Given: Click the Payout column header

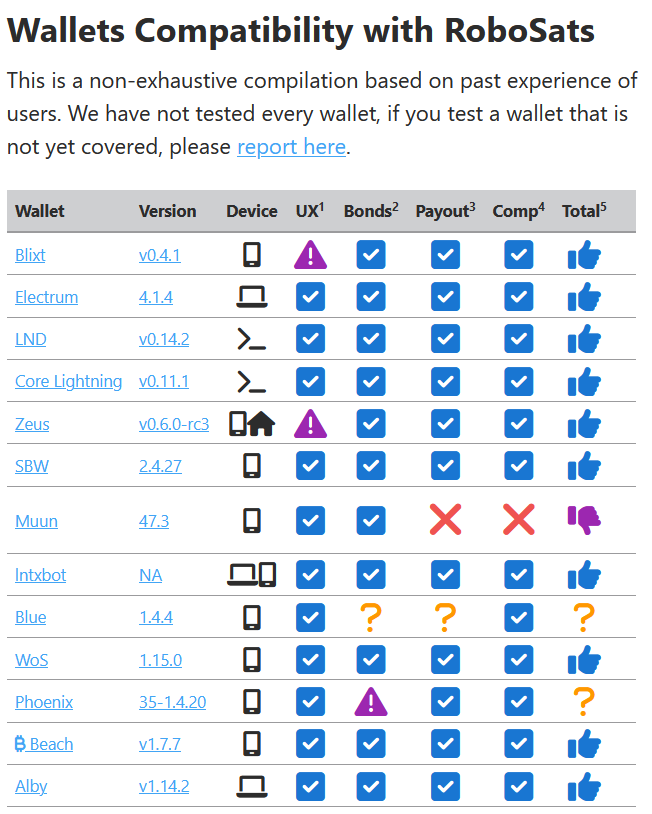Looking at the screenshot, I should (x=445, y=211).
